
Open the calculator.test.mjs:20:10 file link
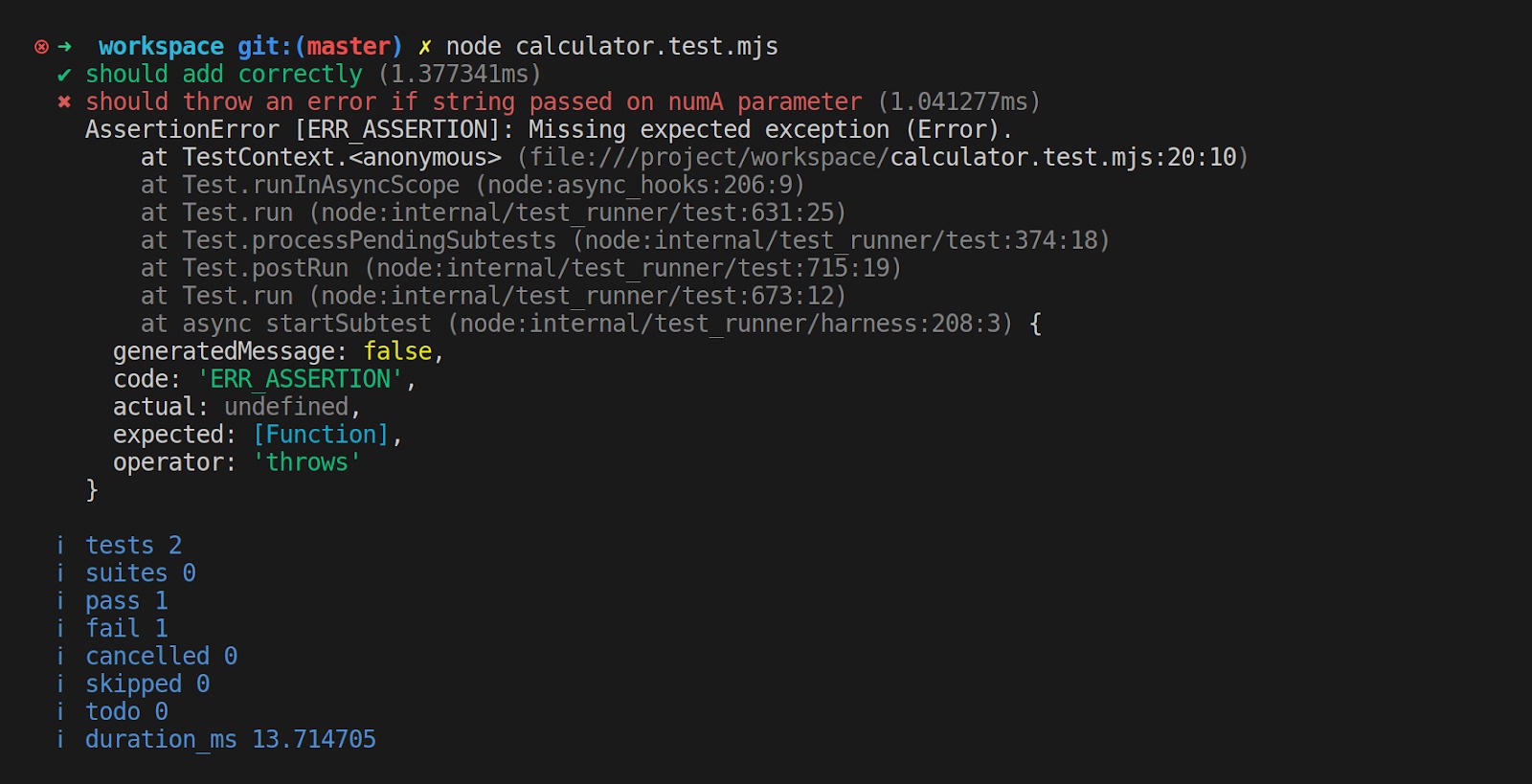1063,158
